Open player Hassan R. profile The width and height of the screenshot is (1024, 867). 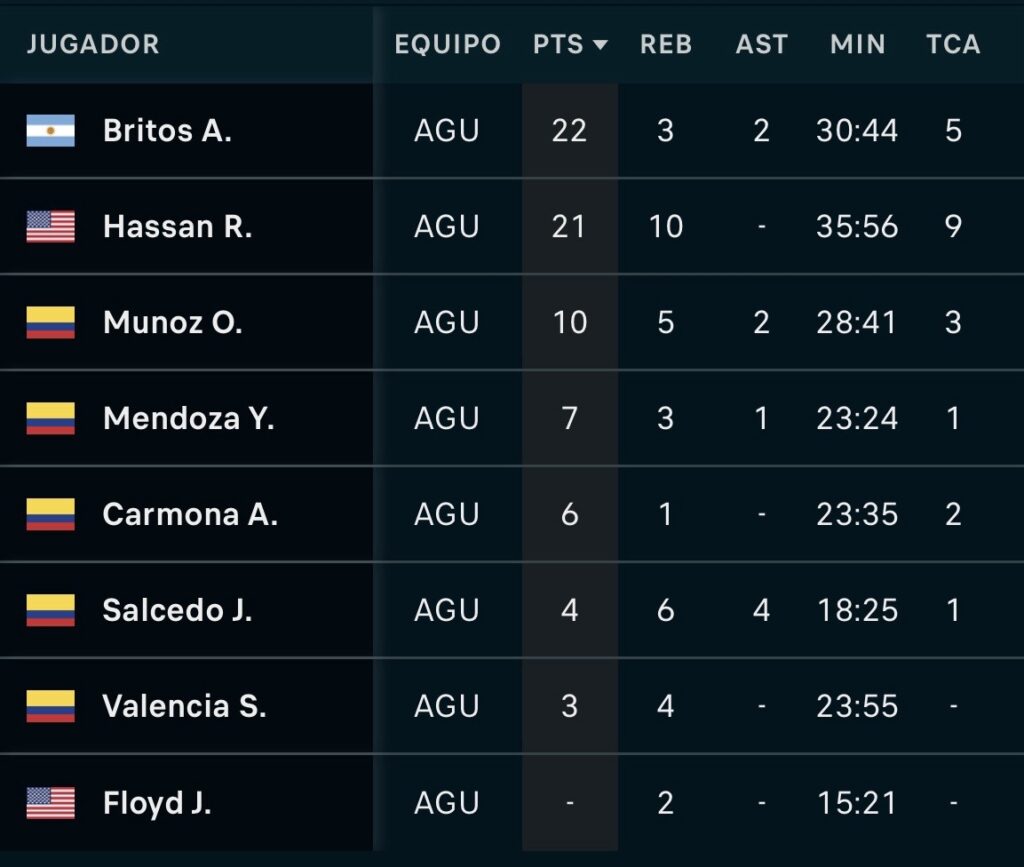[177, 227]
